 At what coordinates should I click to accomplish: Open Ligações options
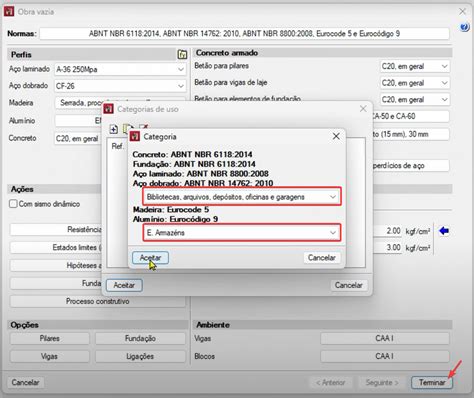tap(140, 356)
